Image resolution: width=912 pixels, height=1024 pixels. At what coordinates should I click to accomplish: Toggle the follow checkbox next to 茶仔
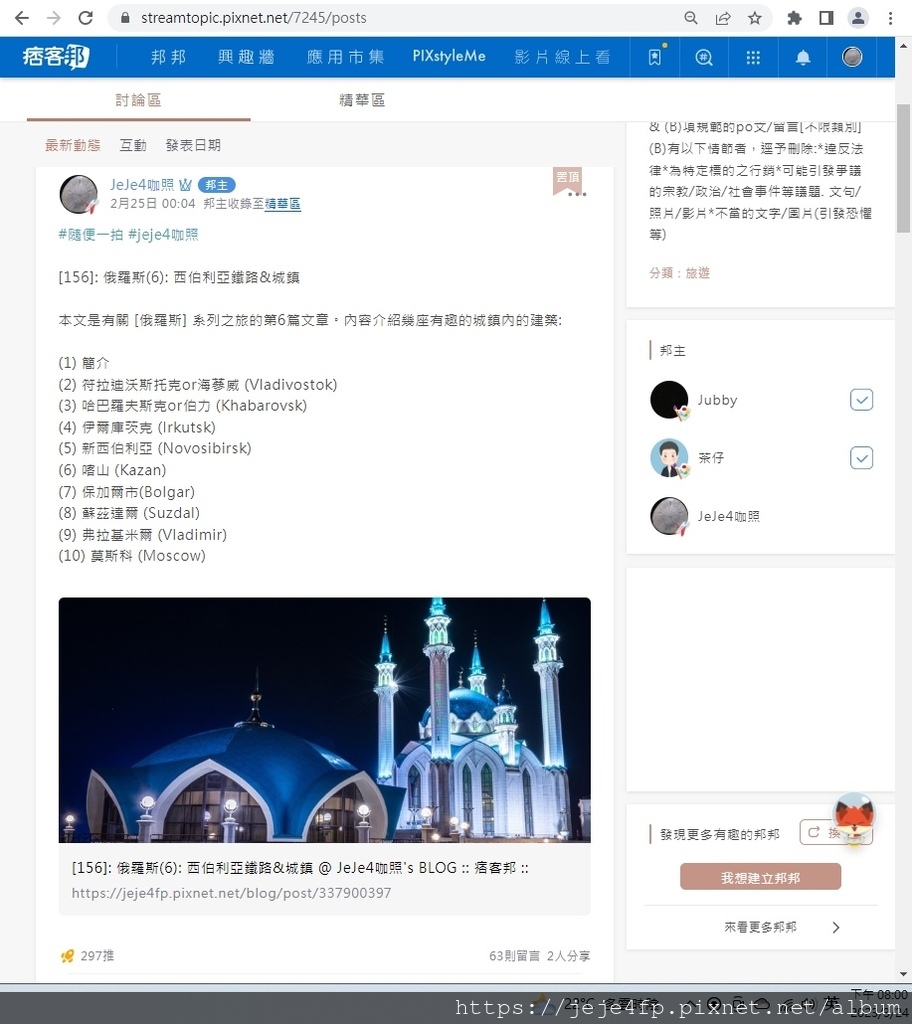click(862, 458)
